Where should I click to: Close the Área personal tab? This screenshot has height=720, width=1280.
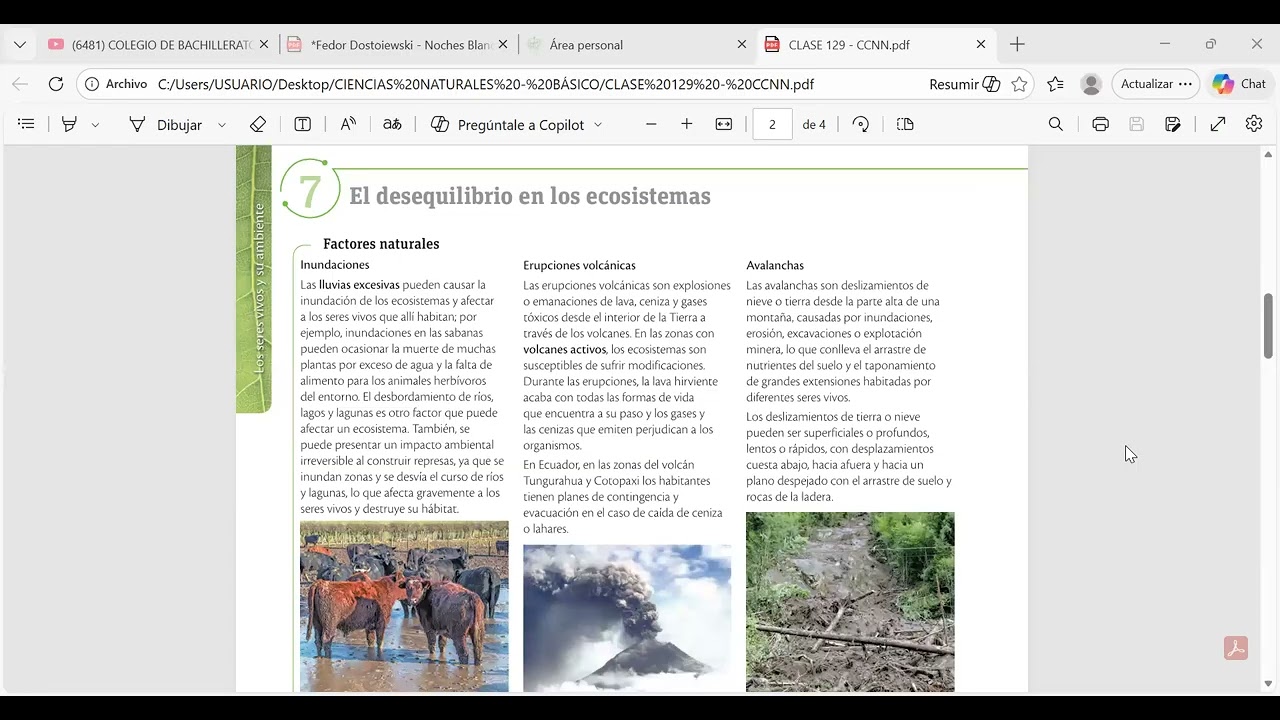742,44
